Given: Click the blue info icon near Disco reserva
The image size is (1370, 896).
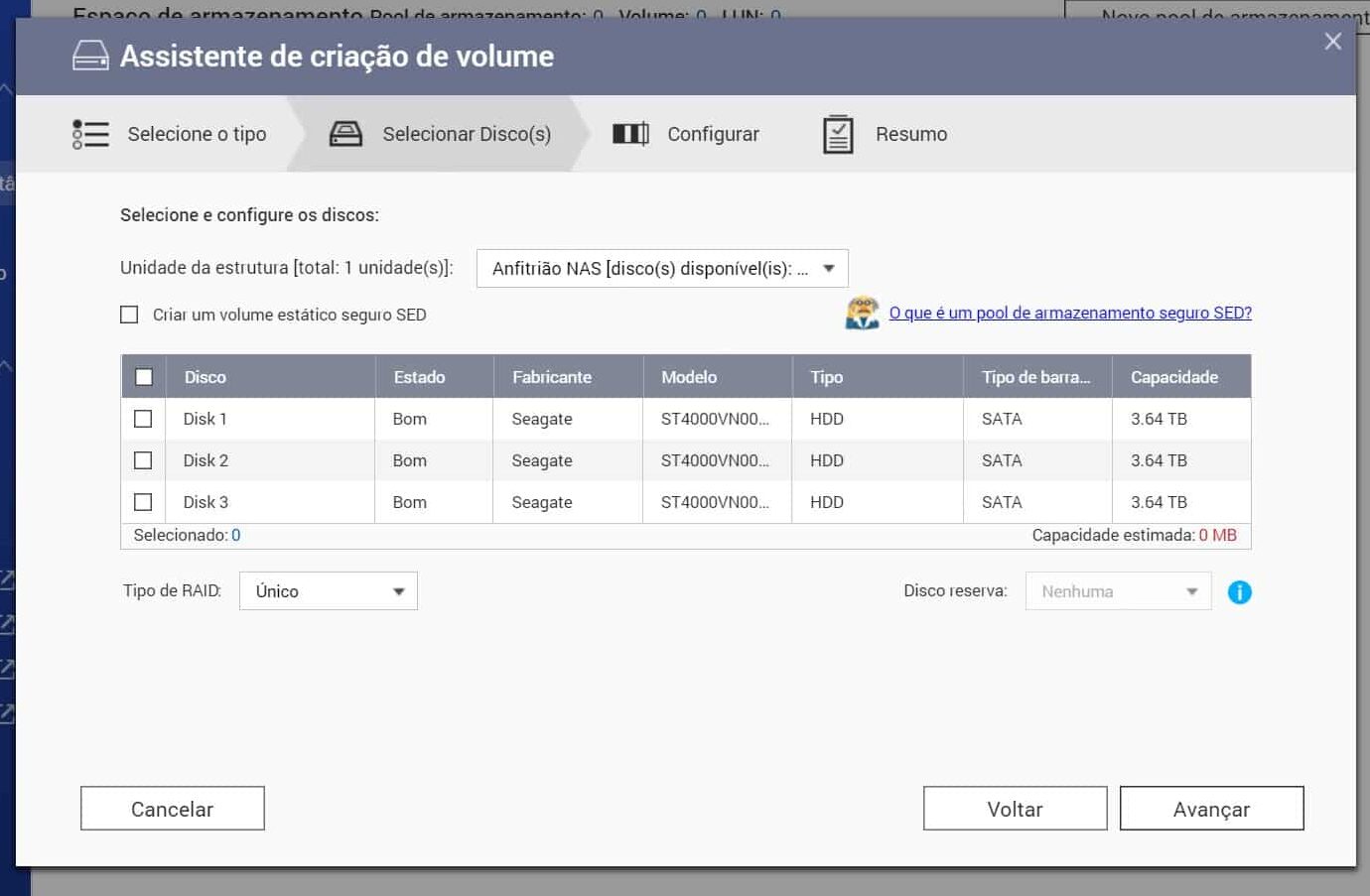Looking at the screenshot, I should [1239, 592].
